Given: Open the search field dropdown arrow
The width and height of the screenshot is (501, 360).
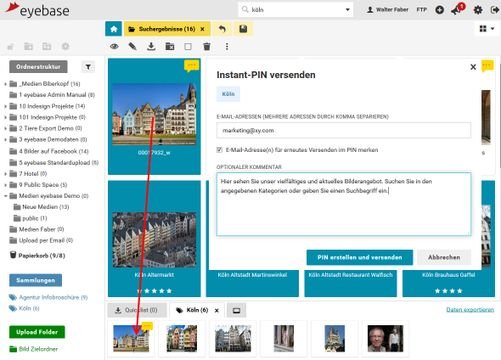Looking at the screenshot, I should tap(347, 10).
